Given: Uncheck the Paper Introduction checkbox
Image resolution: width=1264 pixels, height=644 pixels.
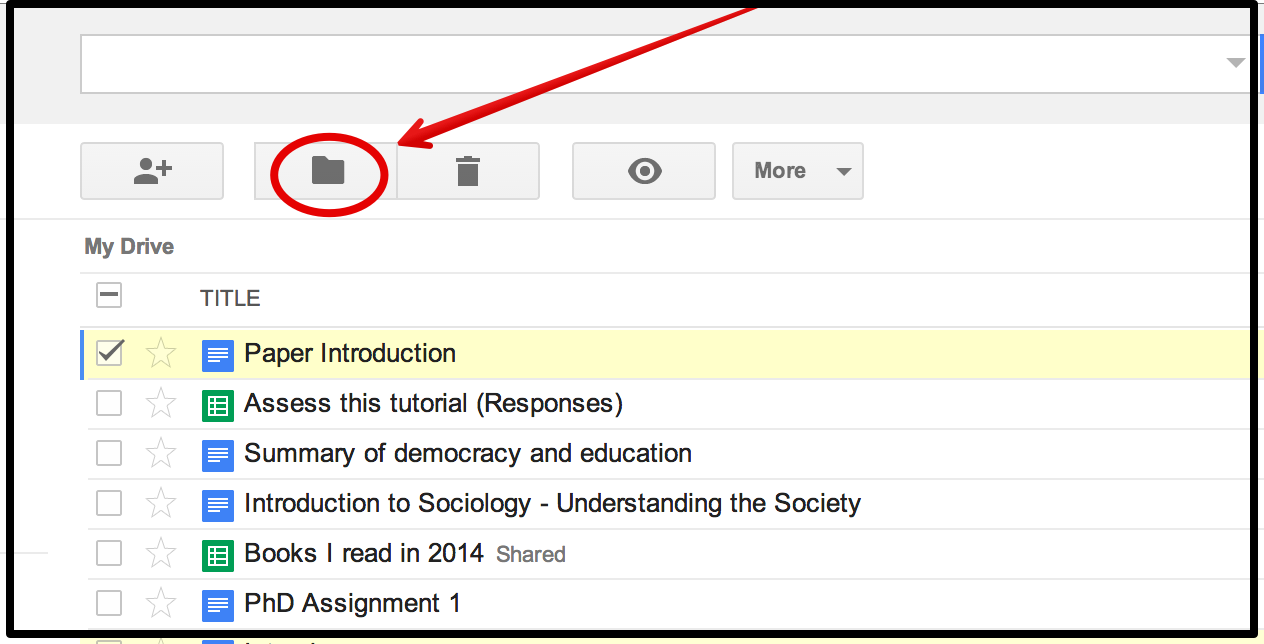Looking at the screenshot, I should tap(109, 352).
